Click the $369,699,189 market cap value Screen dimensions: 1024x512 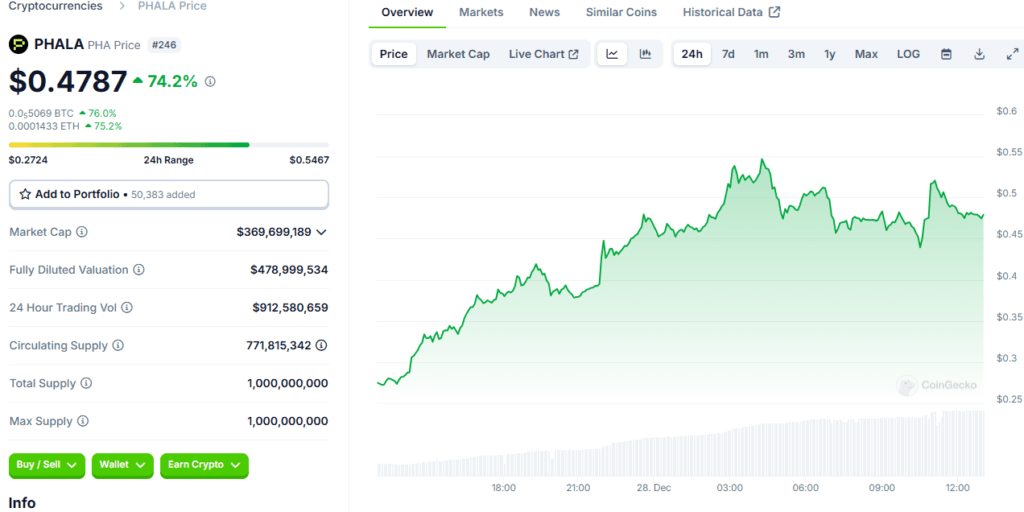point(274,232)
